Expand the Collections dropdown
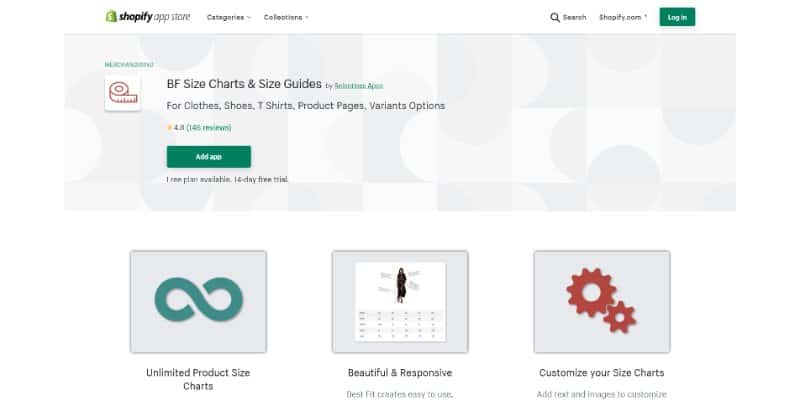The width and height of the screenshot is (800, 401). point(286,17)
